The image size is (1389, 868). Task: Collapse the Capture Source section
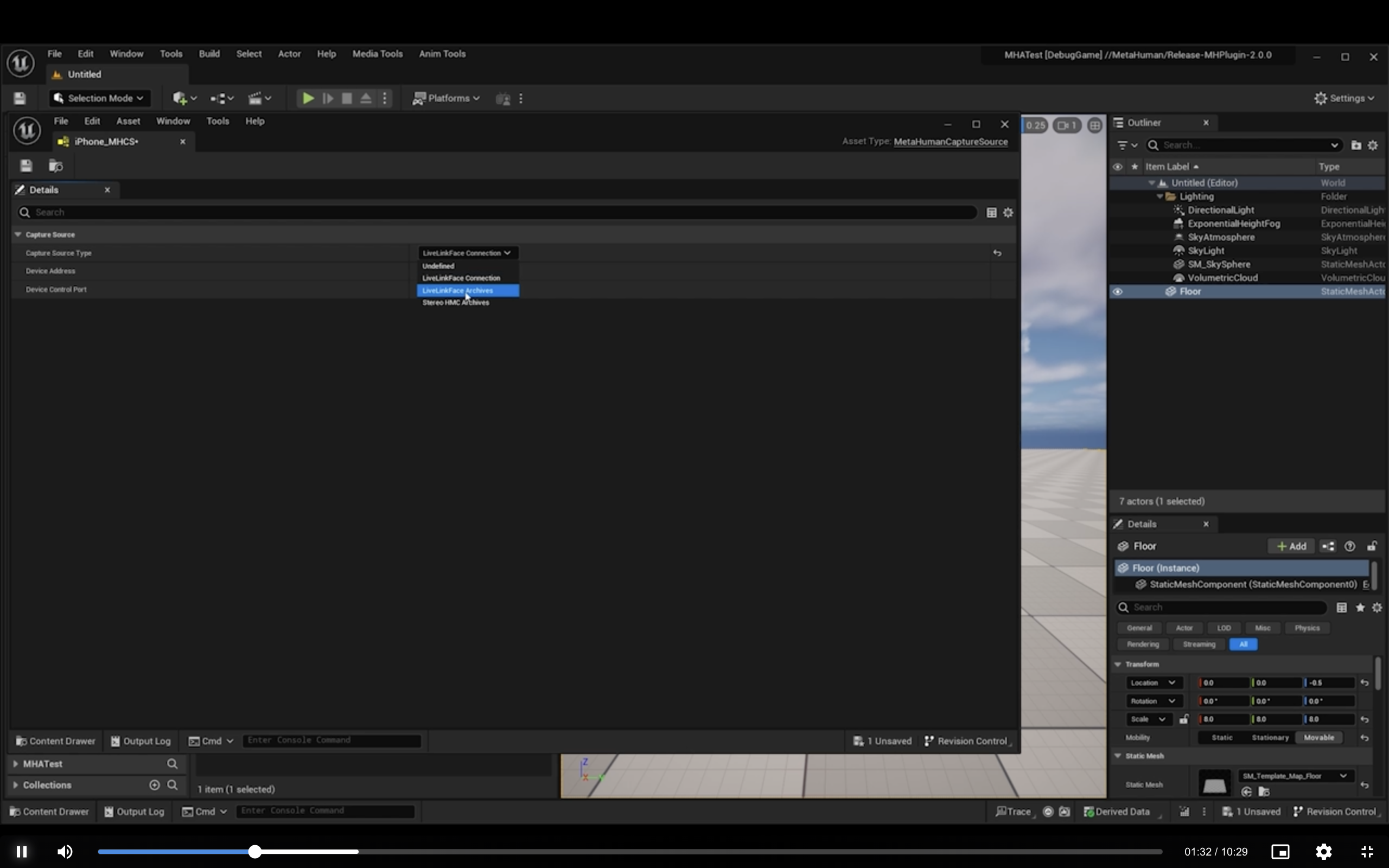point(18,234)
